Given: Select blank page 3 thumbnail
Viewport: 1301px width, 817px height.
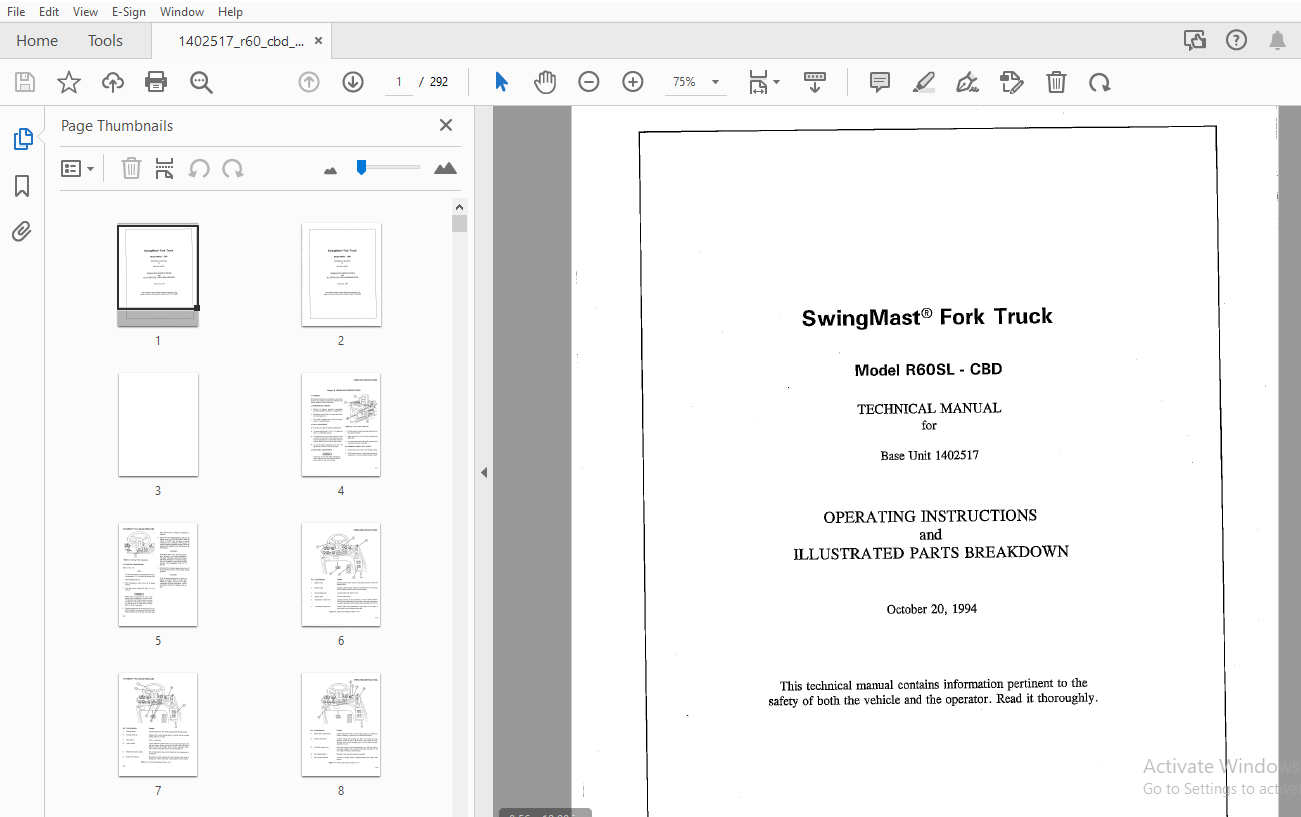Looking at the screenshot, I should click(x=158, y=424).
